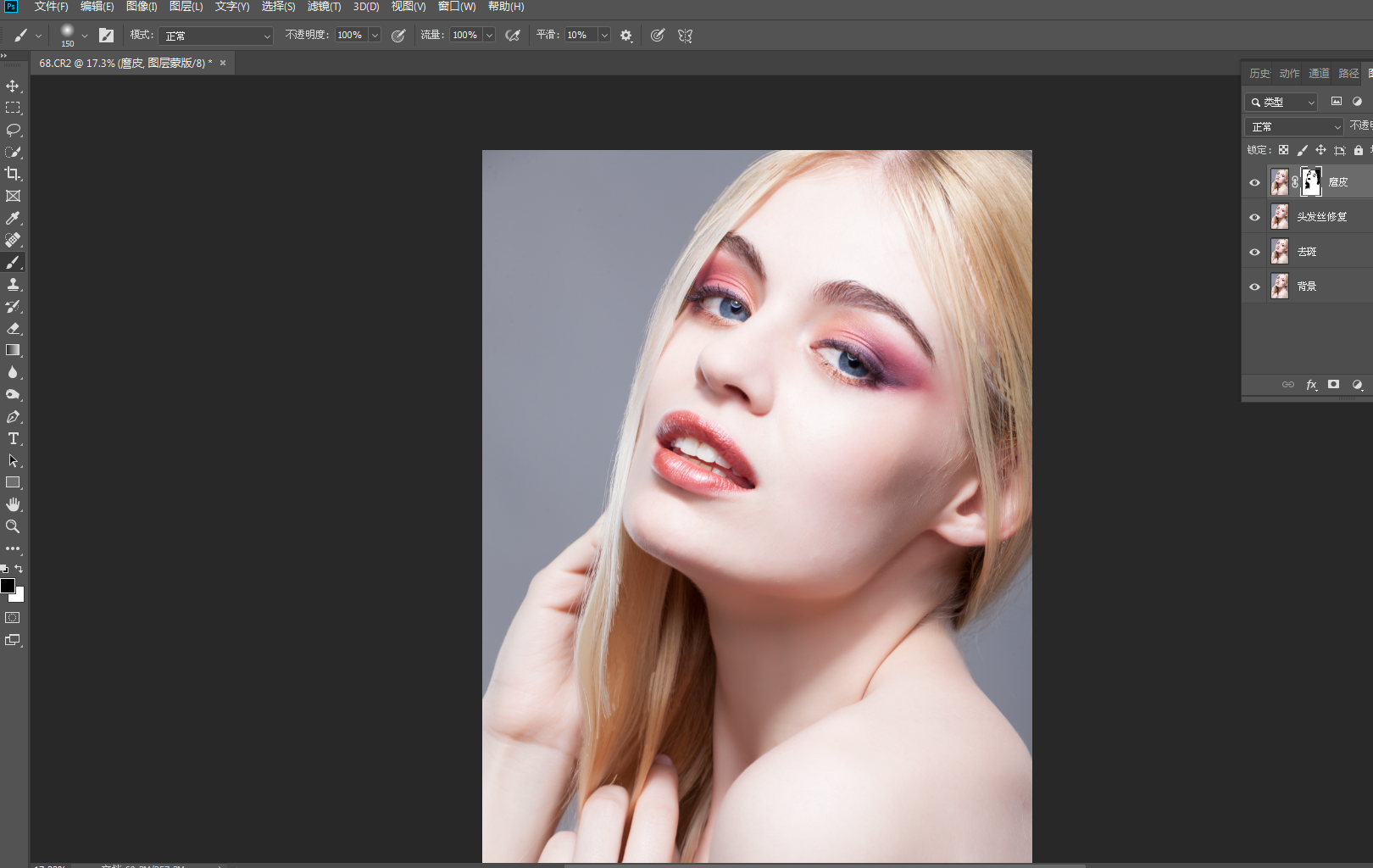Close the 68.CR2 document tab
This screenshot has width=1373, height=868.
coord(223,63)
